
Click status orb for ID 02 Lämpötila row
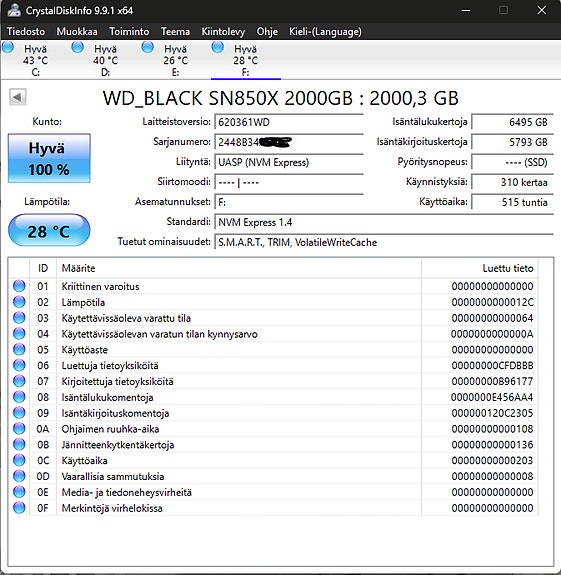tap(19, 302)
